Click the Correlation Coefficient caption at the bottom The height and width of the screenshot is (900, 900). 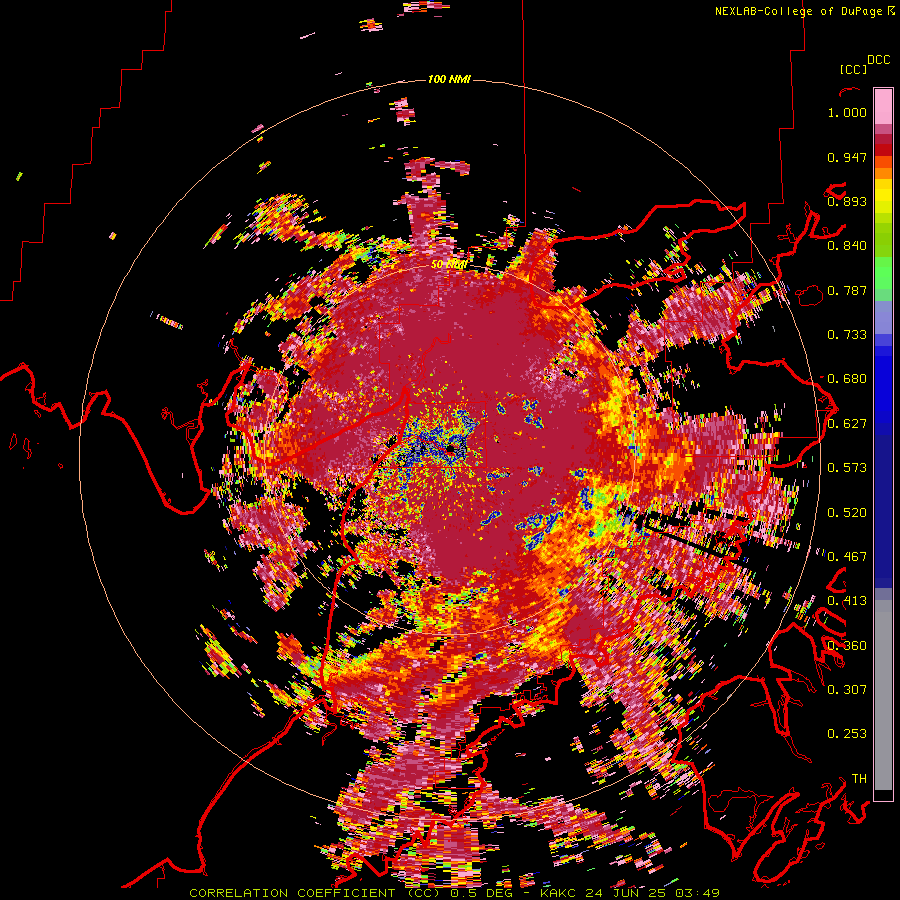point(454,893)
